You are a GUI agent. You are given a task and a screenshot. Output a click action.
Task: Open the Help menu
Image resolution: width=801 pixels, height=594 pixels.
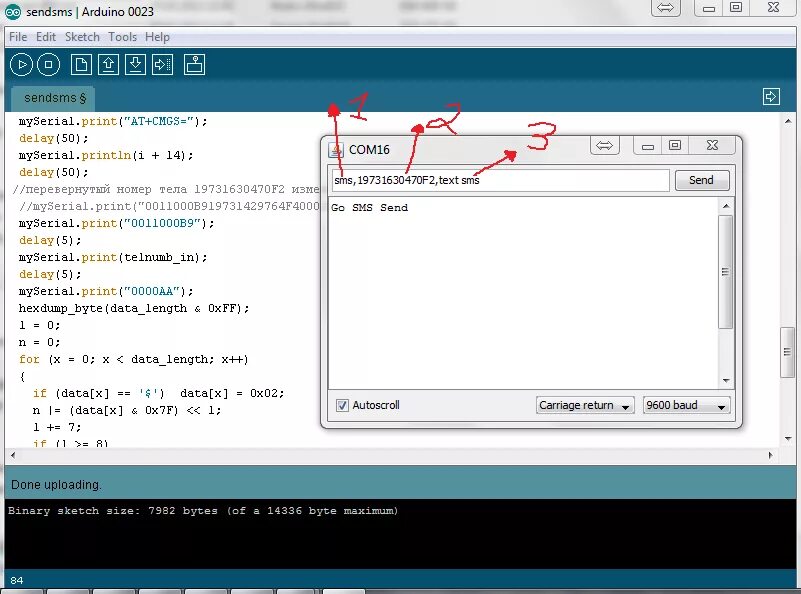pyautogui.click(x=157, y=37)
